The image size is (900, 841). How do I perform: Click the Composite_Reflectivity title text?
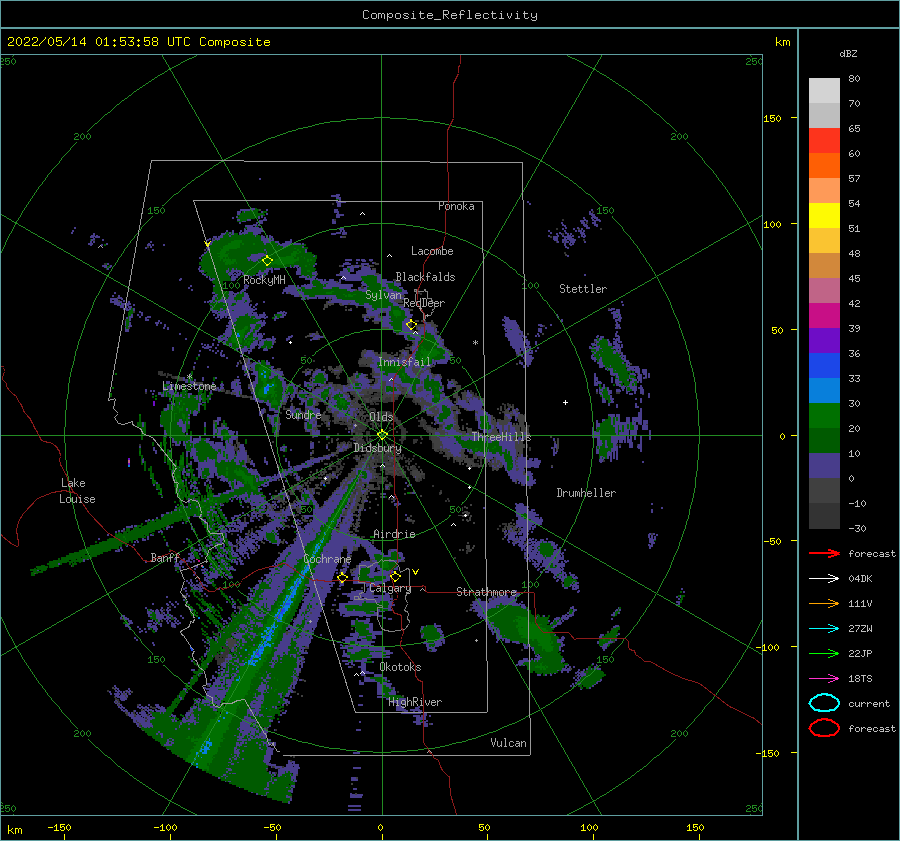[449, 15]
